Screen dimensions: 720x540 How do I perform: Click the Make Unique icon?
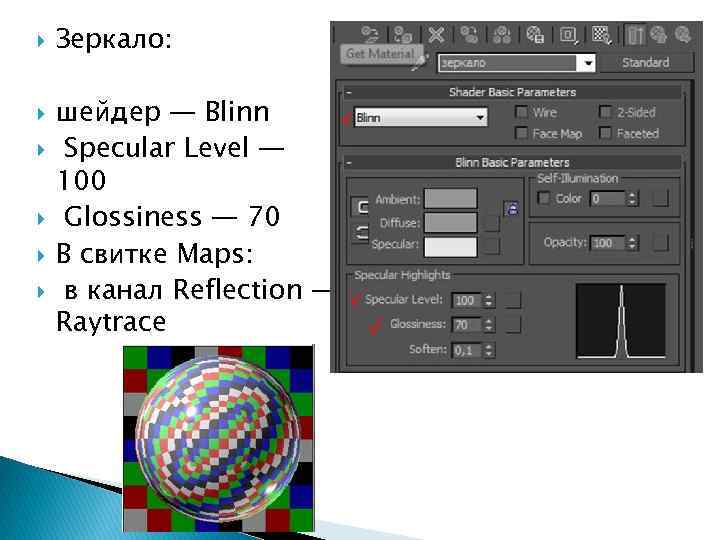click(502, 35)
